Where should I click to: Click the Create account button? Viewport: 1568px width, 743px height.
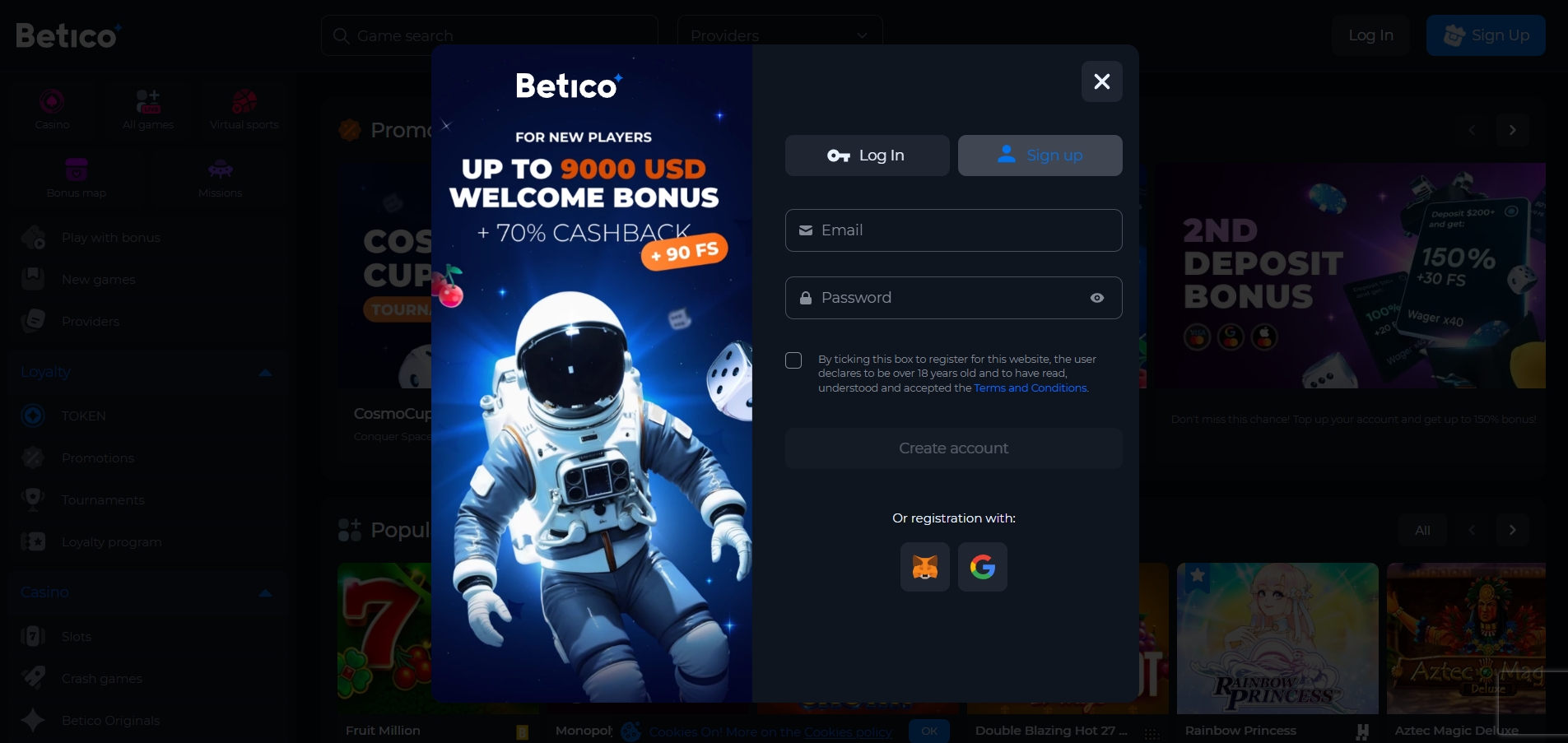point(953,448)
